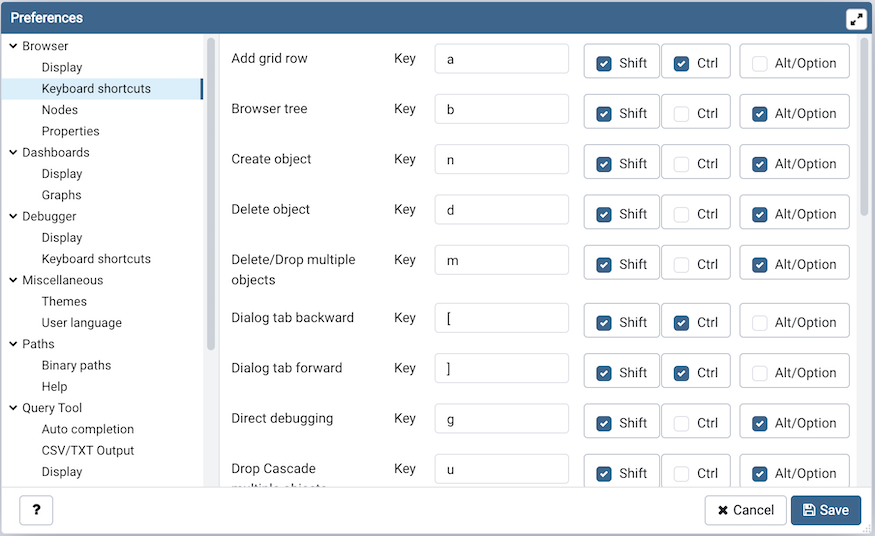
Task: Click the Browser tree key field
Action: [x=502, y=109]
